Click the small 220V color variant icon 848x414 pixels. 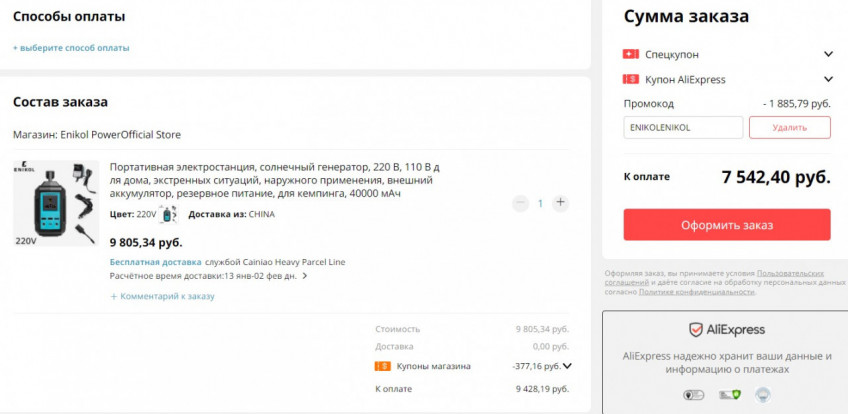tap(168, 214)
